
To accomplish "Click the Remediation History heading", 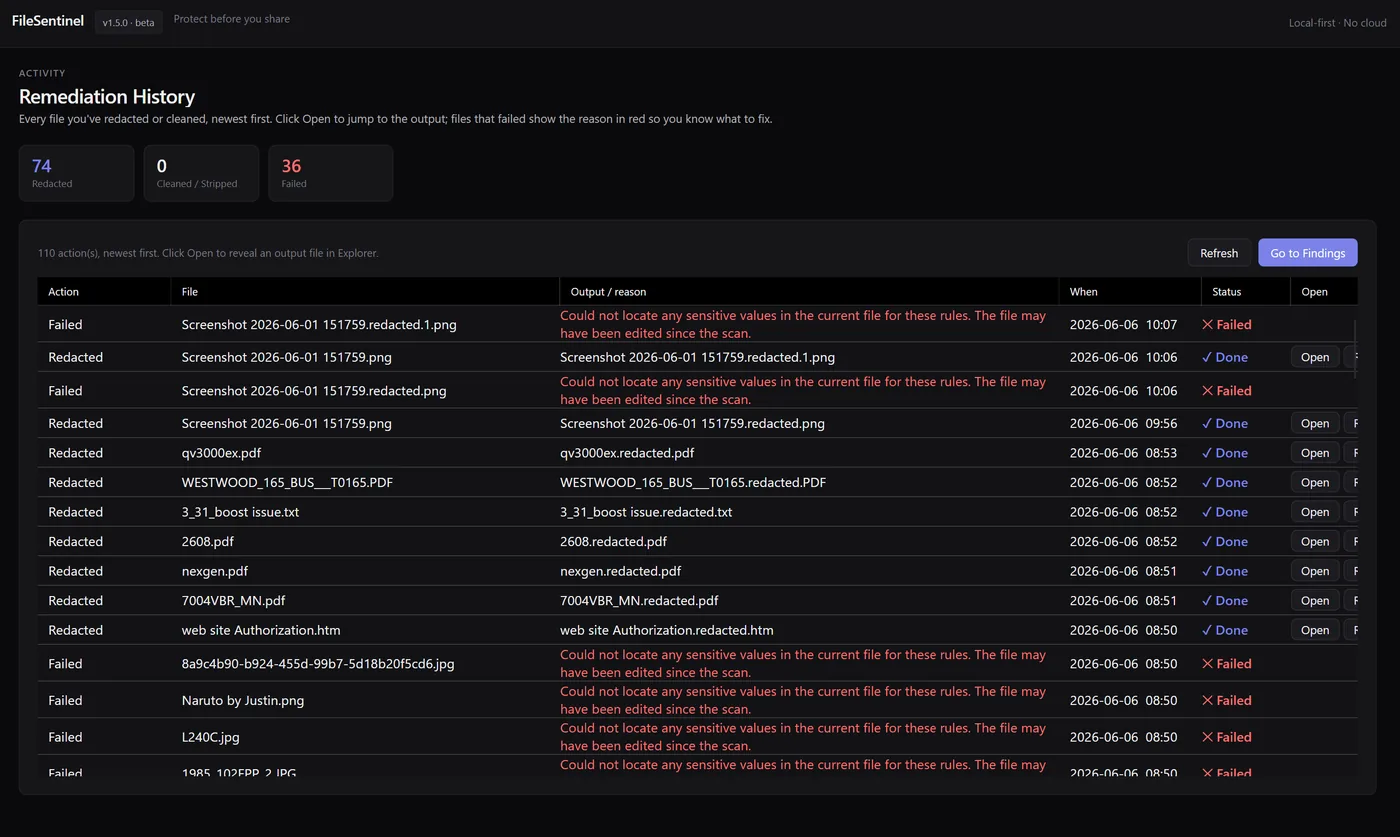I will [107, 97].
